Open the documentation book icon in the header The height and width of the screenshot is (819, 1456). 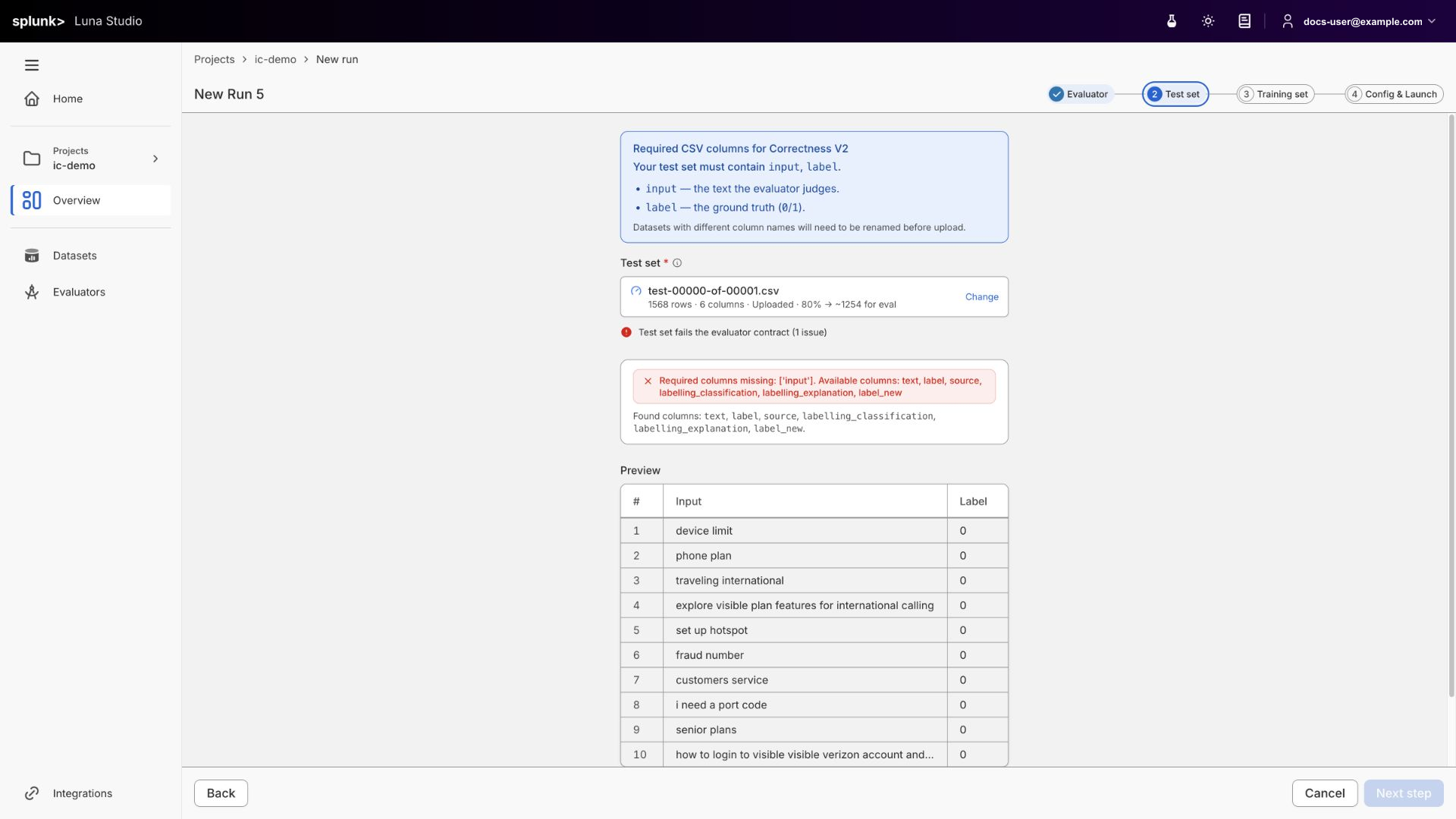point(1244,21)
